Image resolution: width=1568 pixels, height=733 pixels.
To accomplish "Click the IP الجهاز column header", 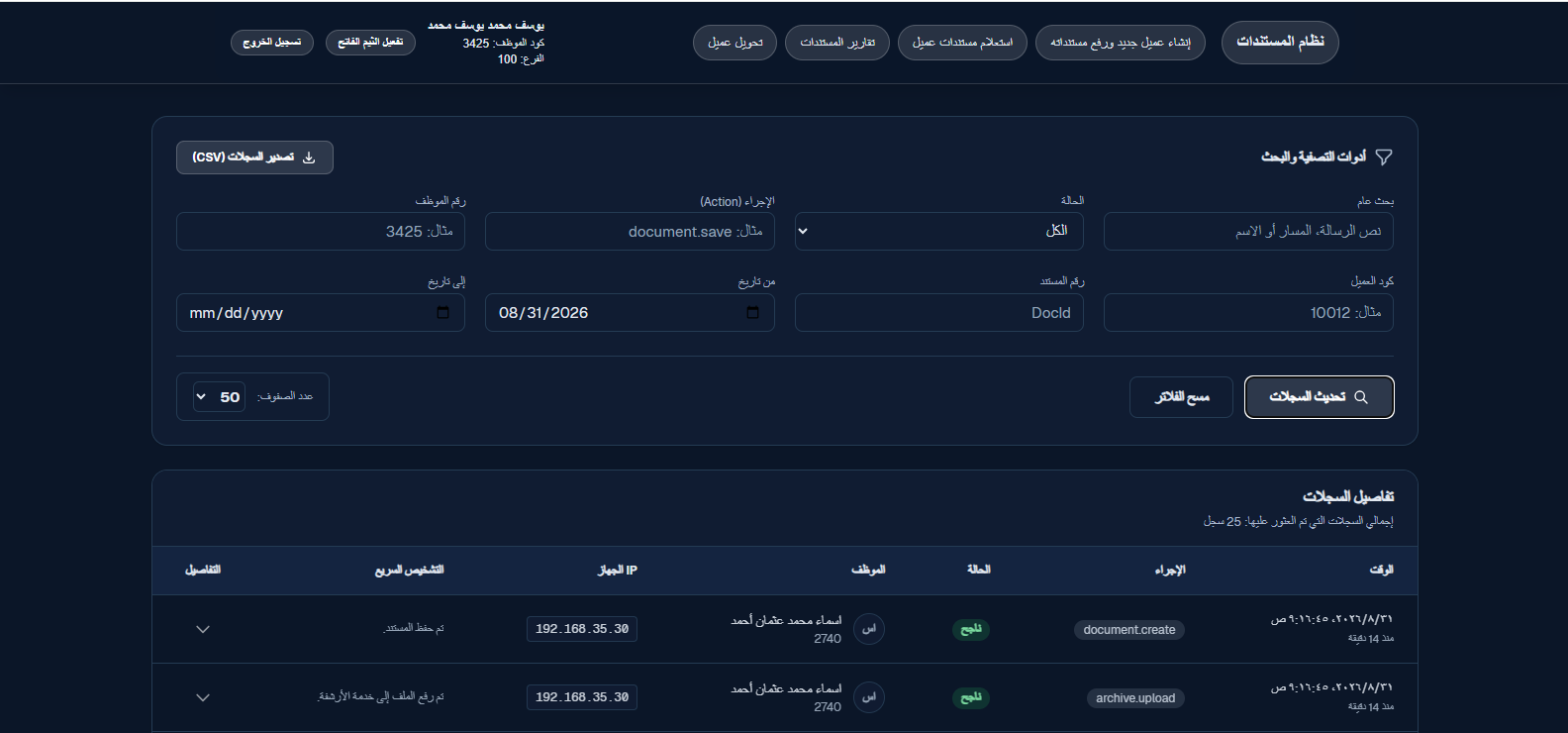I will (618, 570).
